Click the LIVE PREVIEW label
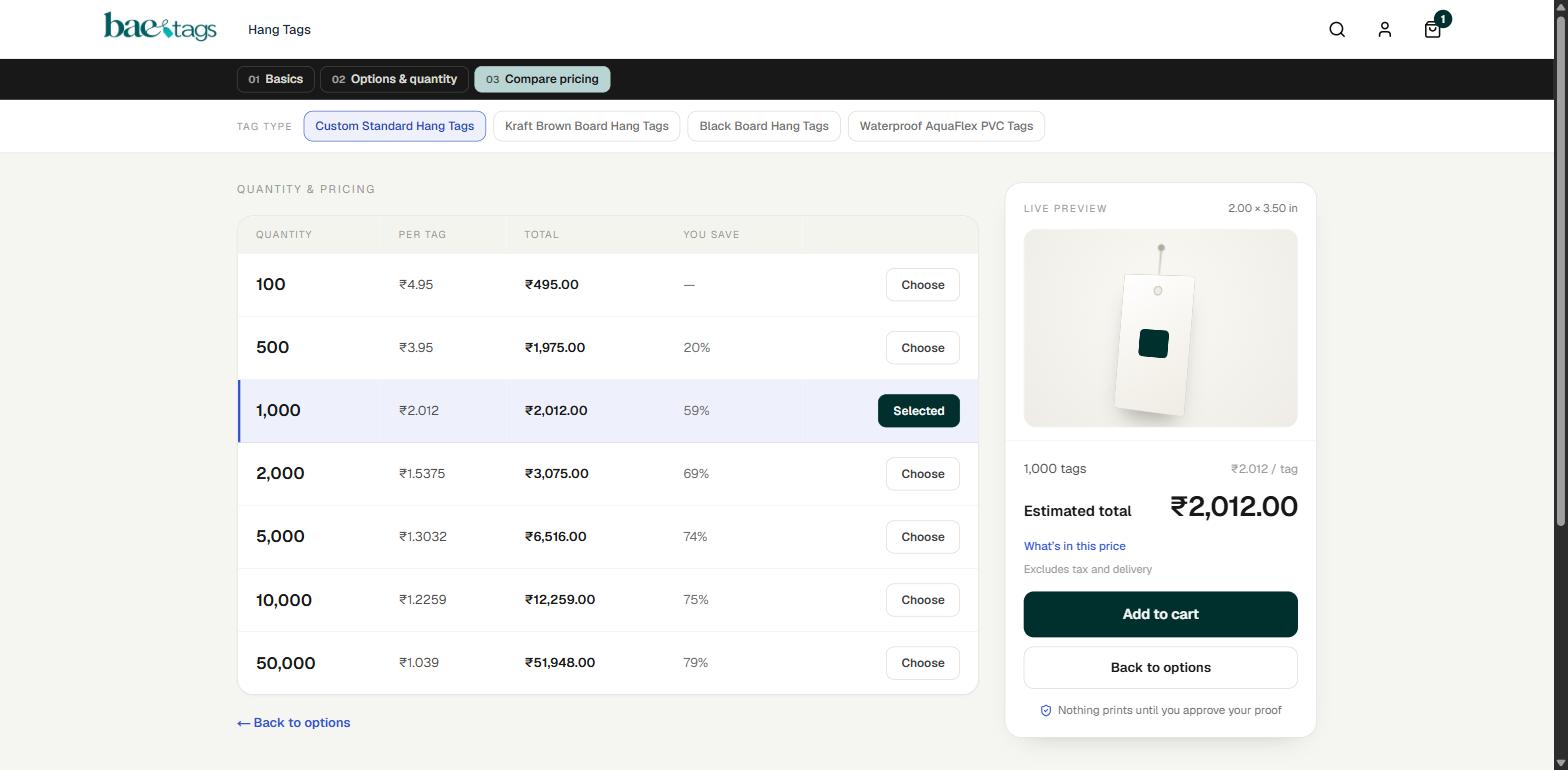 pyautogui.click(x=1065, y=209)
